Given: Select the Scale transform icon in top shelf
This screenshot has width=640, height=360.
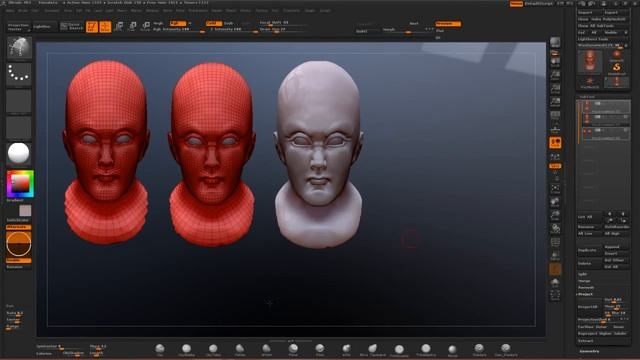Looking at the screenshot, I should [x=132, y=27].
